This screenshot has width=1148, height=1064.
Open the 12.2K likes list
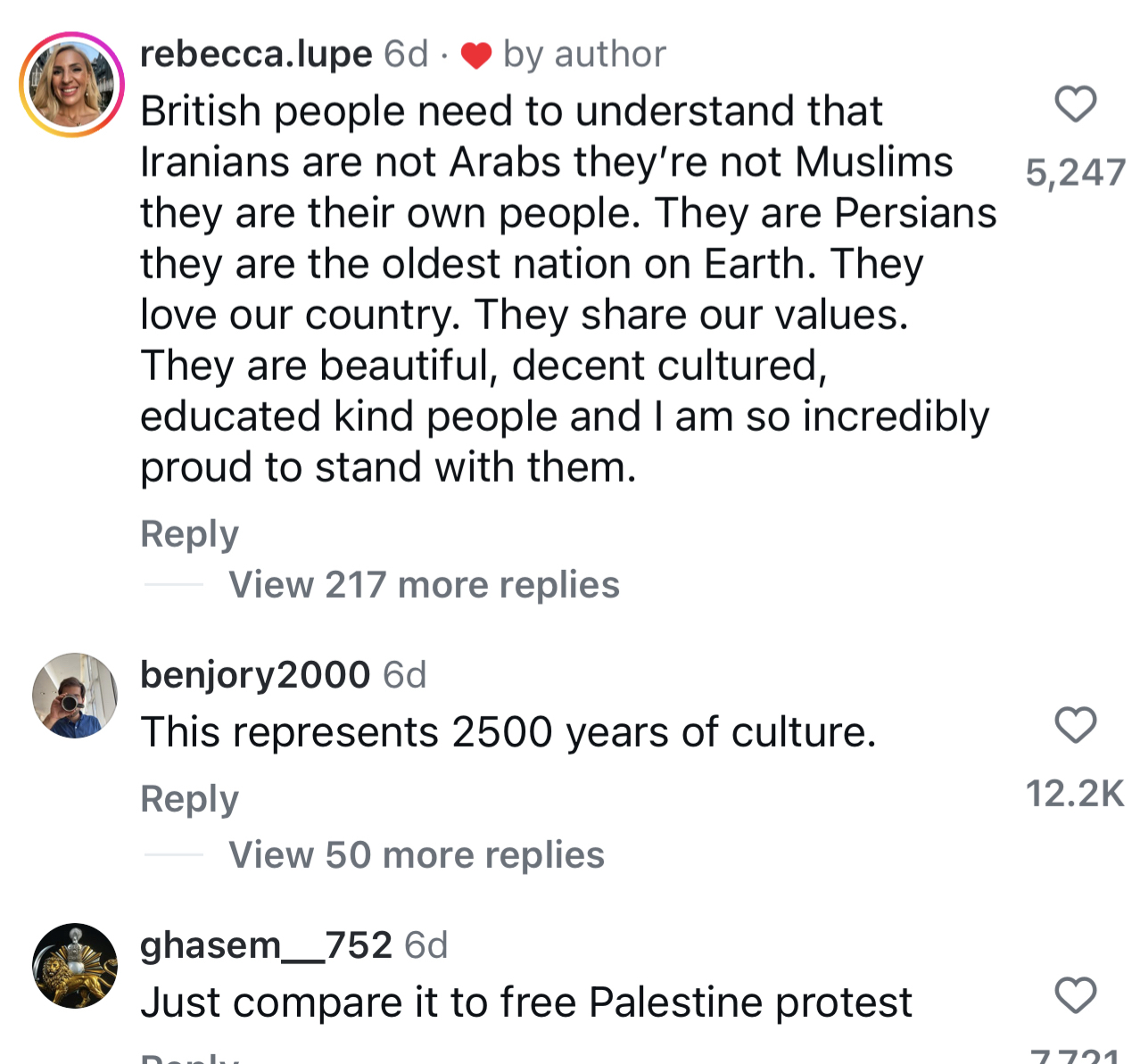tap(1075, 794)
